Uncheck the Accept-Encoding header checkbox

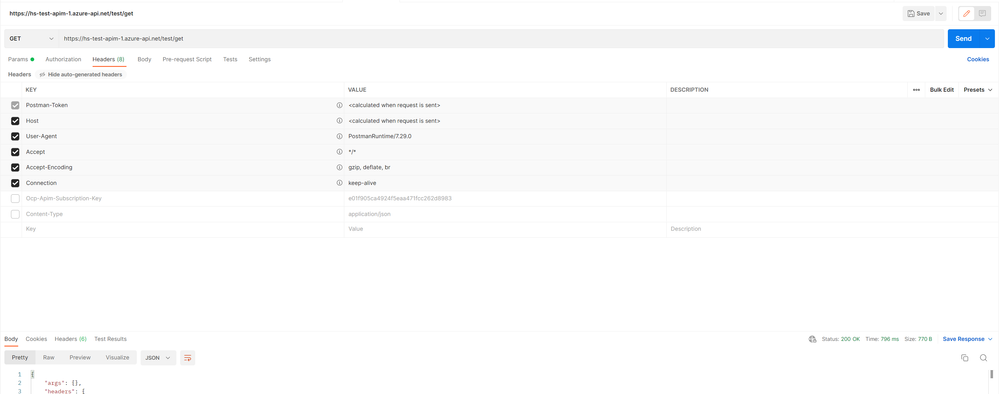tap(15, 168)
